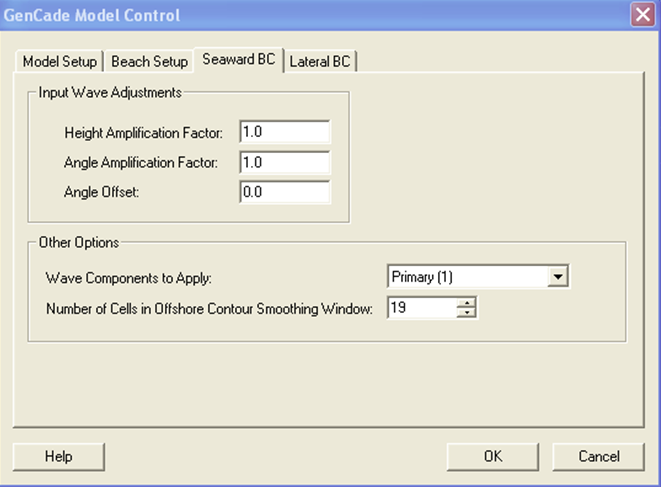Viewport: 661px width, 487px height.
Task: Cancel the Model Control dialog
Action: coord(599,457)
